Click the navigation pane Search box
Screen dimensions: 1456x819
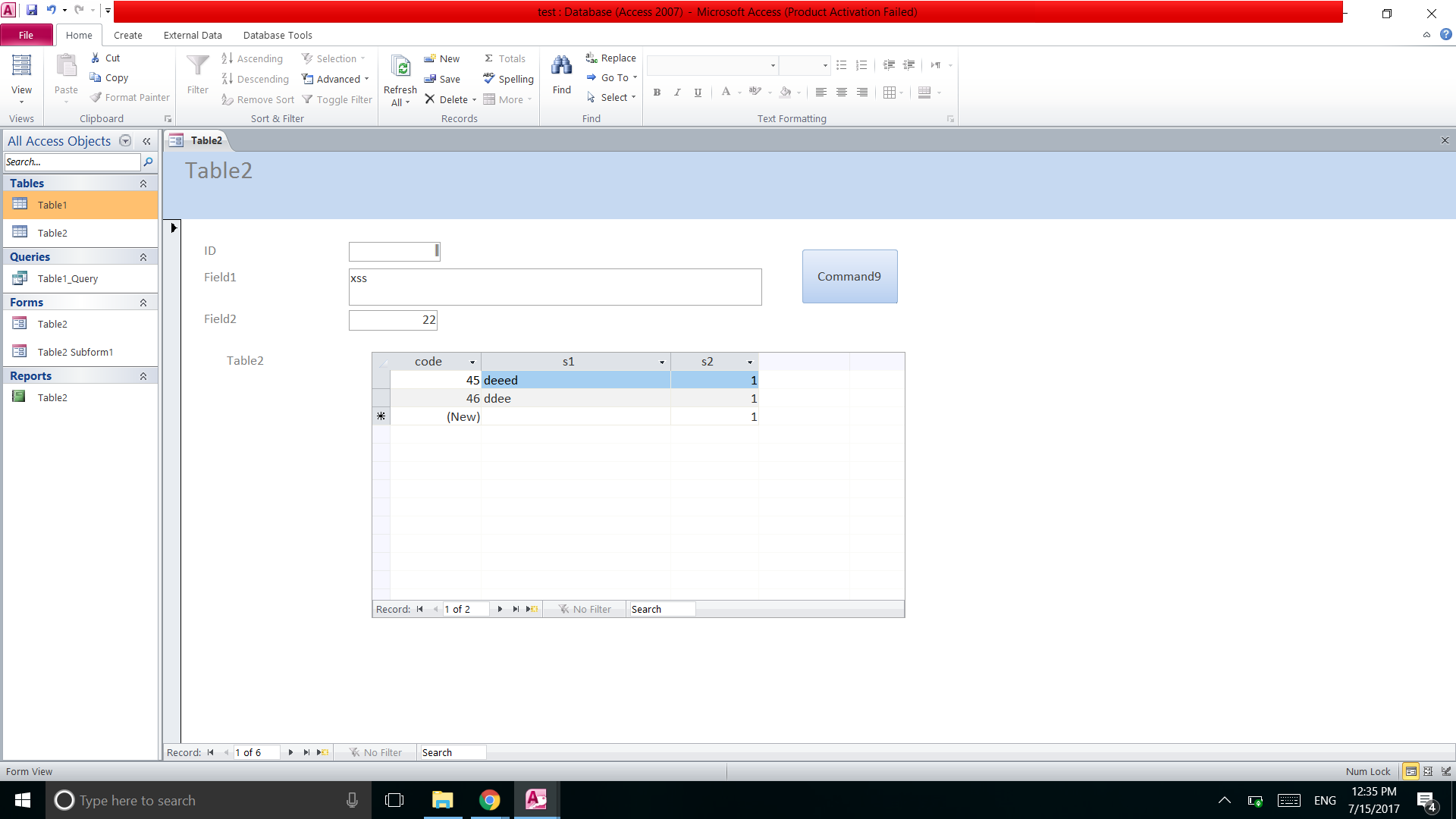73,162
